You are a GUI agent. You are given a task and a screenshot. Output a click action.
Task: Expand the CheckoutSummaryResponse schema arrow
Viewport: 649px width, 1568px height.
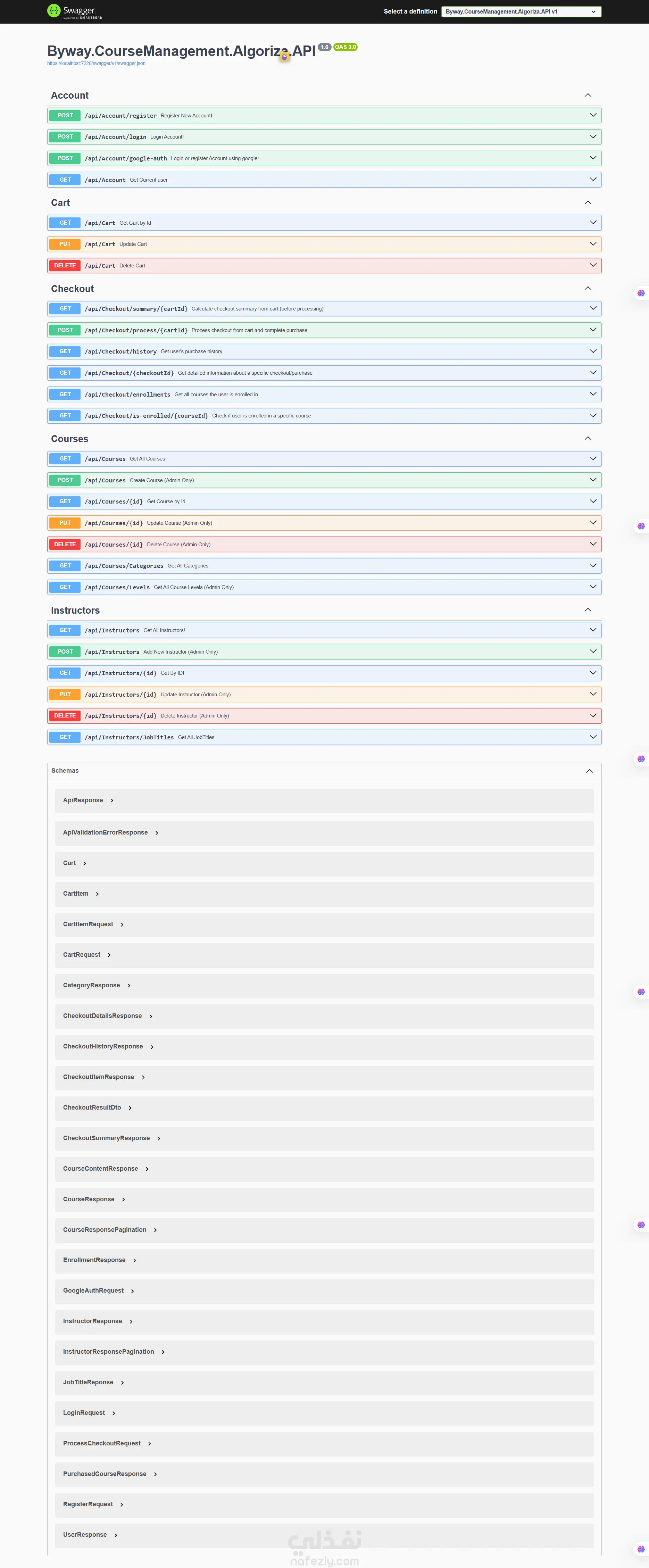pyautogui.click(x=159, y=1138)
